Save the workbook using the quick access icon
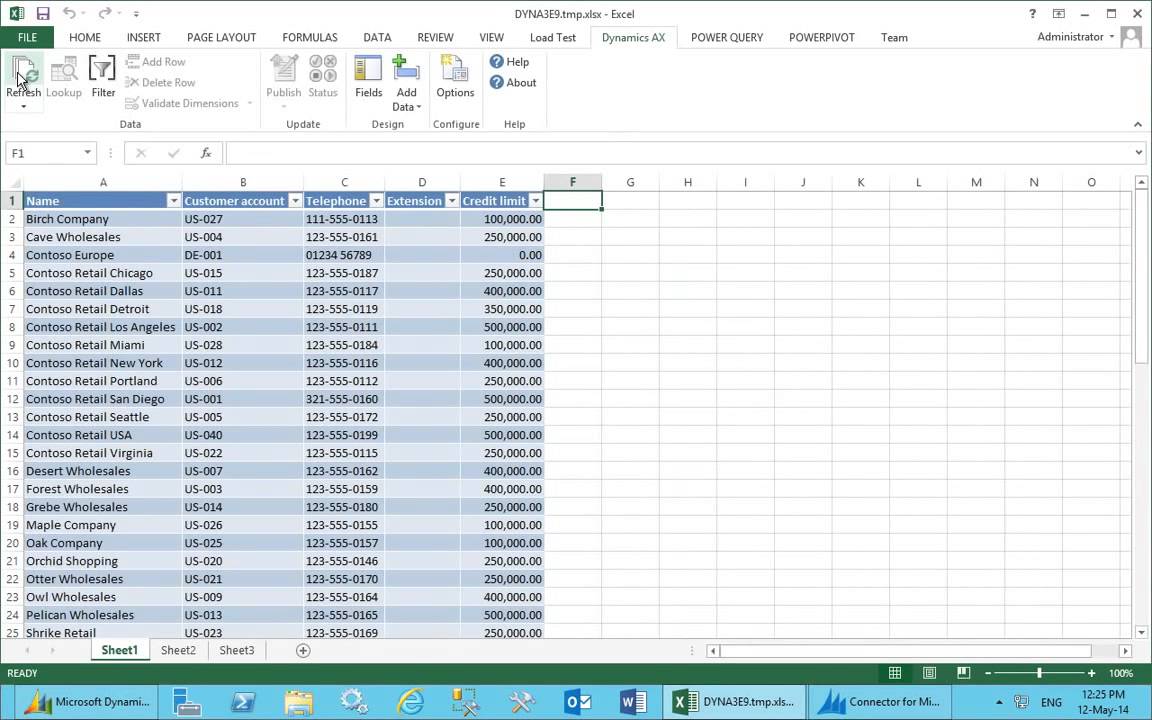This screenshot has height=720, width=1152. click(43, 13)
